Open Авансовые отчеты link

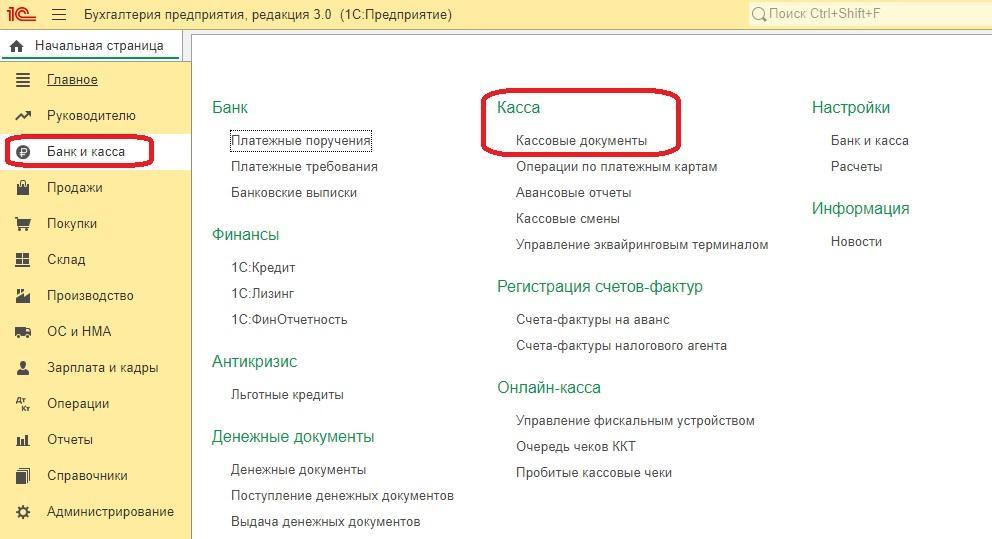pyautogui.click(x=573, y=193)
